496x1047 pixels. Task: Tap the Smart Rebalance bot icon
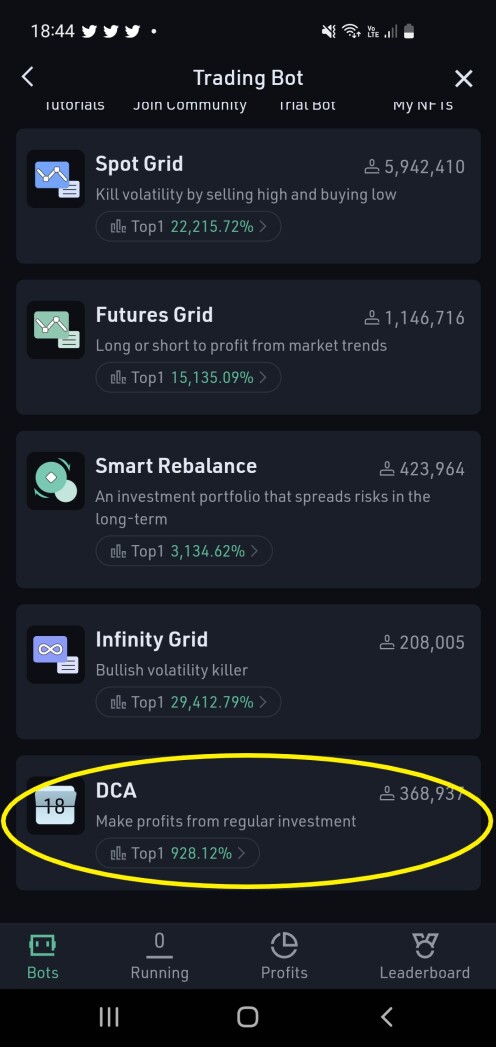point(56,481)
